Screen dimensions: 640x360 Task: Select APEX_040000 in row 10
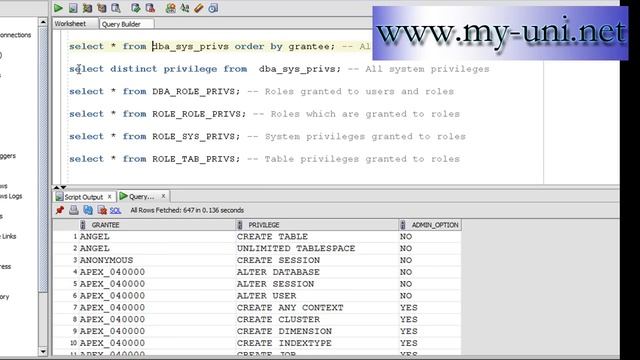click(157, 343)
